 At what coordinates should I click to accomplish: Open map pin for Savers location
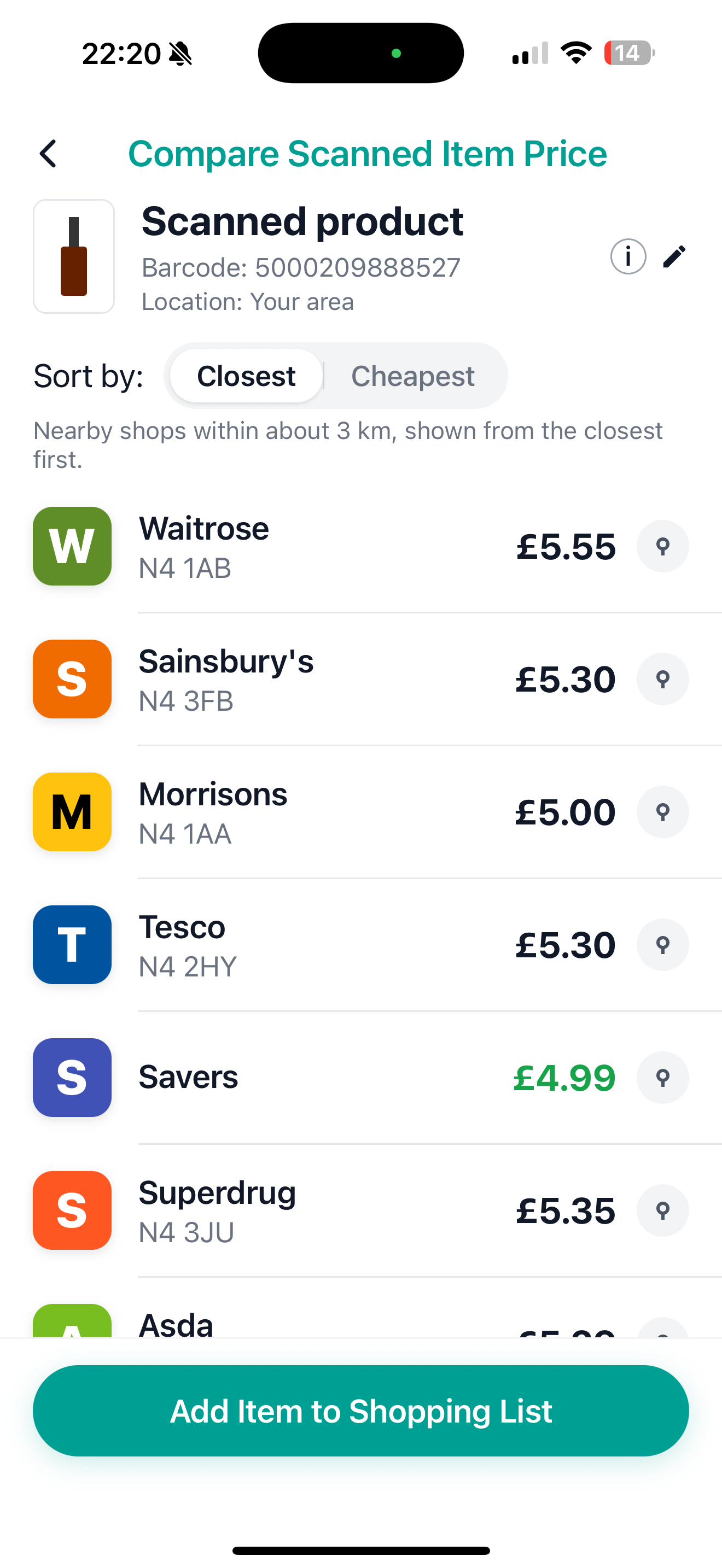(x=662, y=1078)
